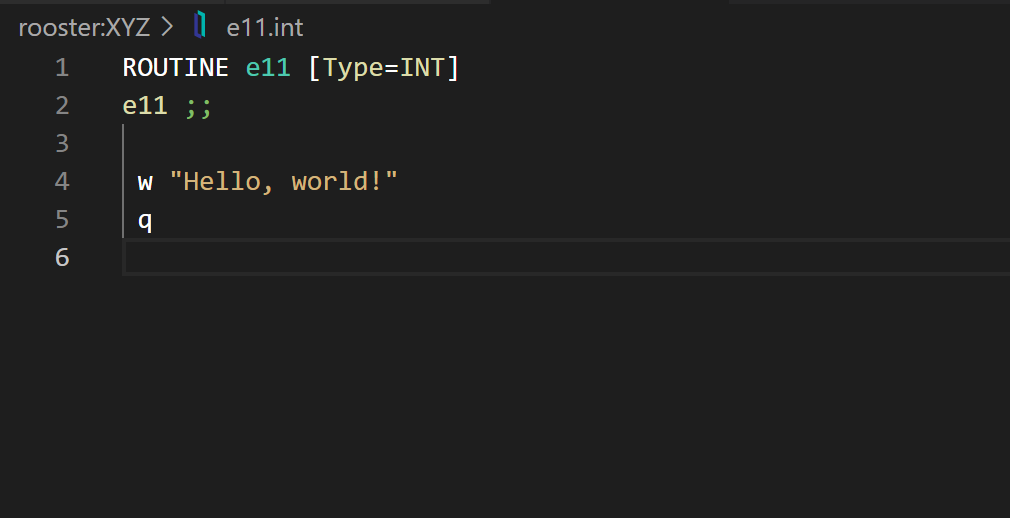Image resolution: width=1010 pixels, height=518 pixels.
Task: Select line number 4 in the gutter
Action: pos(62,182)
